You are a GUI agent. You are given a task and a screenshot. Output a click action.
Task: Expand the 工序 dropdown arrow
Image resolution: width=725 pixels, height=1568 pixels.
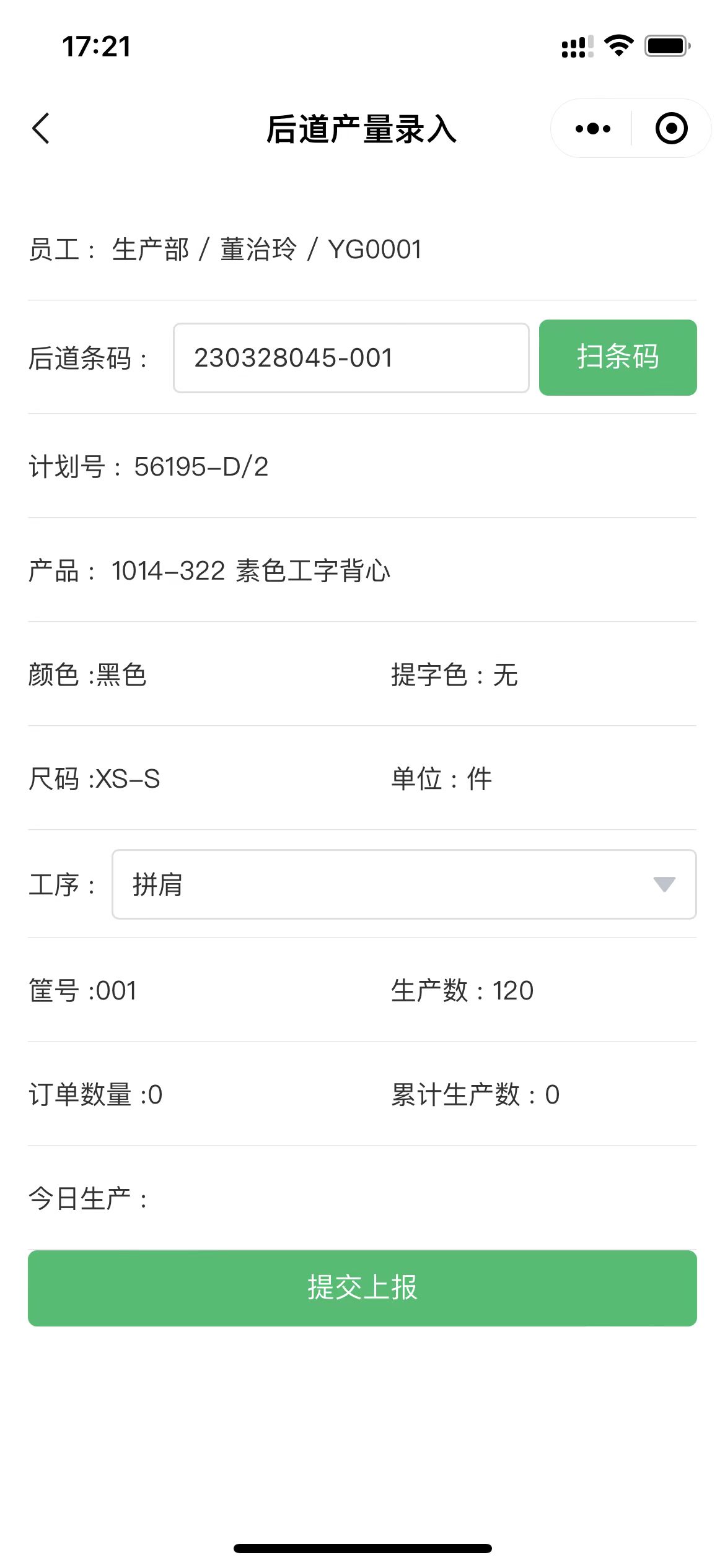(x=664, y=884)
